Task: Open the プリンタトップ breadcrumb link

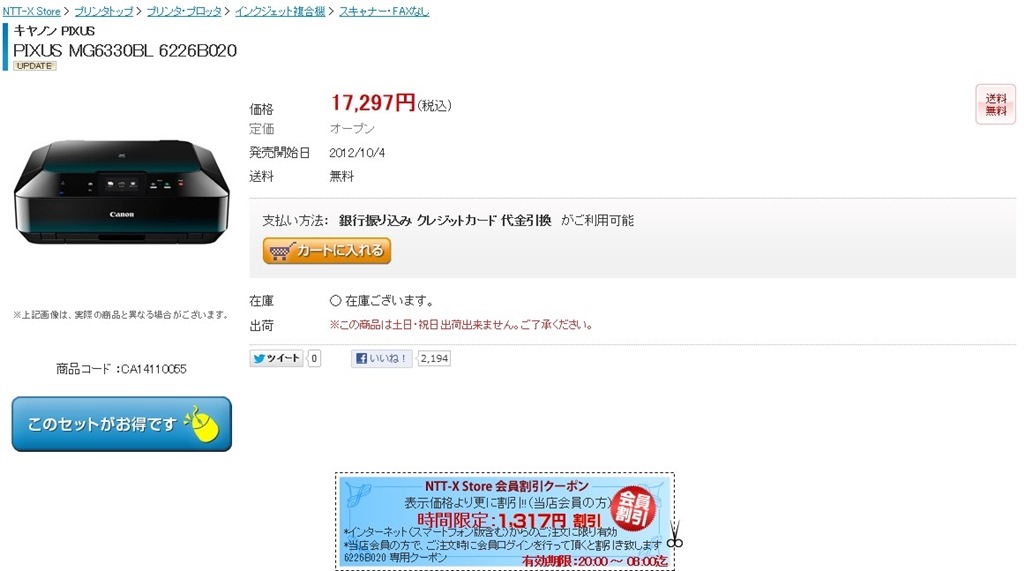Action: point(104,11)
